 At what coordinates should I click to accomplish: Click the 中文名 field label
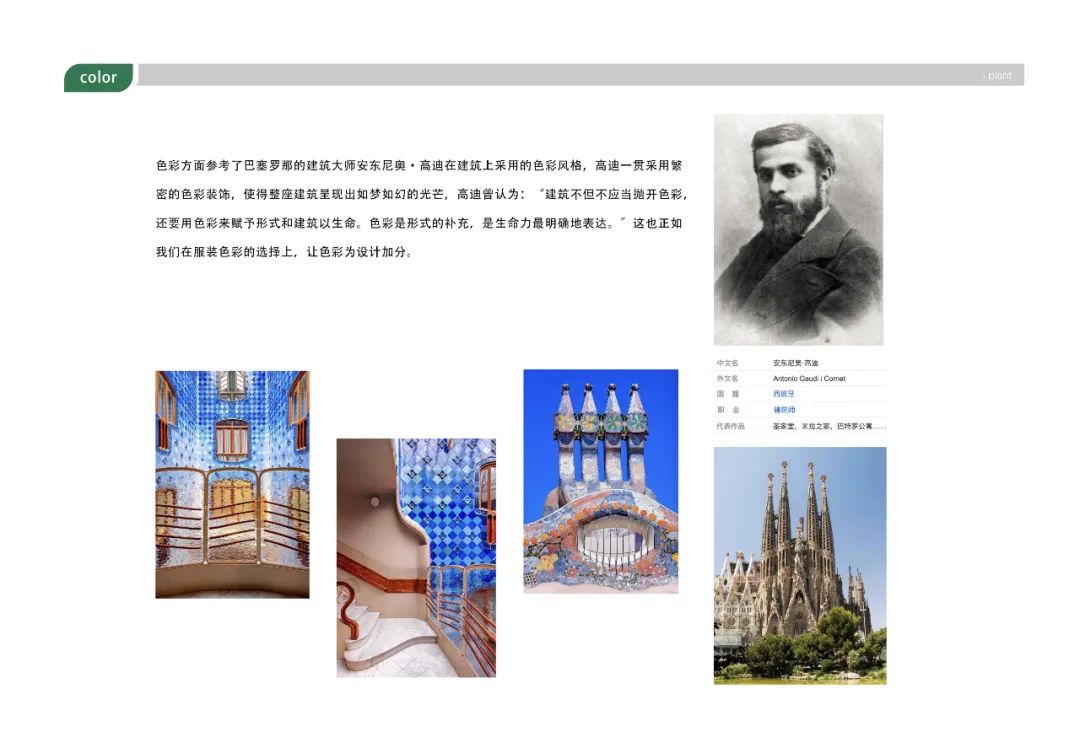click(727, 363)
